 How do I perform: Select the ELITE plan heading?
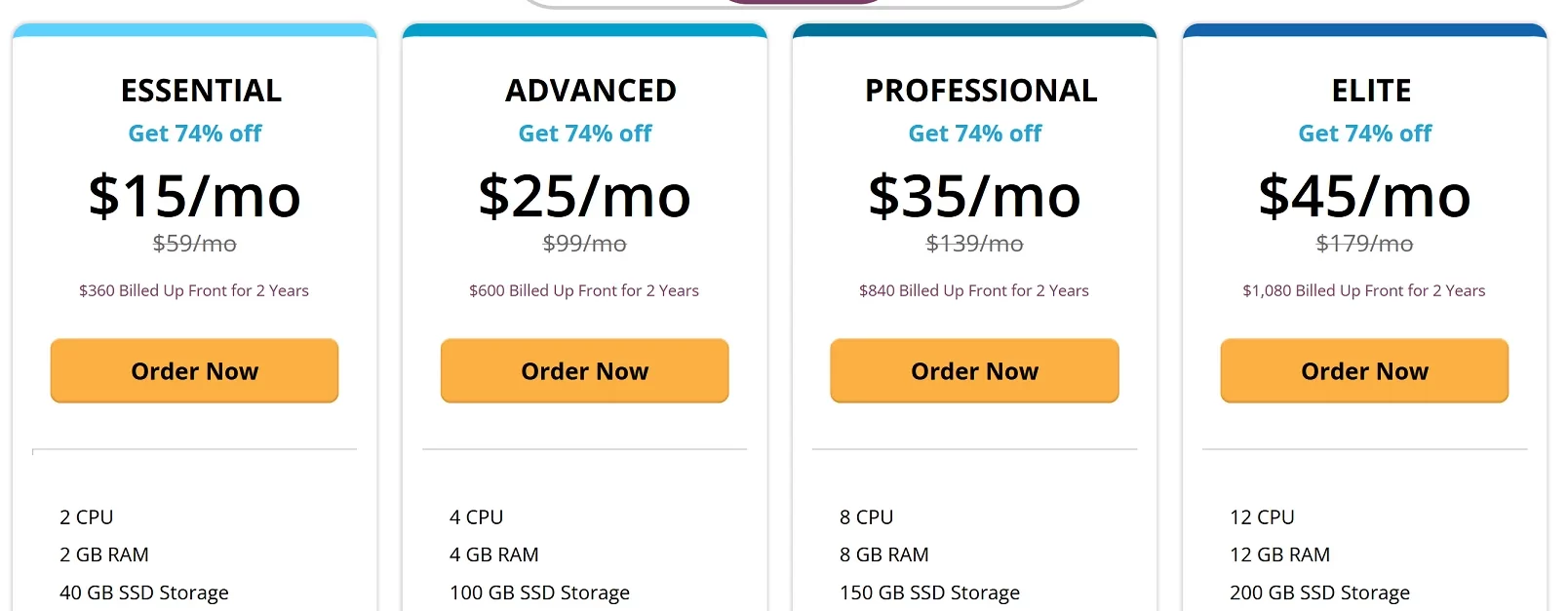click(x=1371, y=91)
